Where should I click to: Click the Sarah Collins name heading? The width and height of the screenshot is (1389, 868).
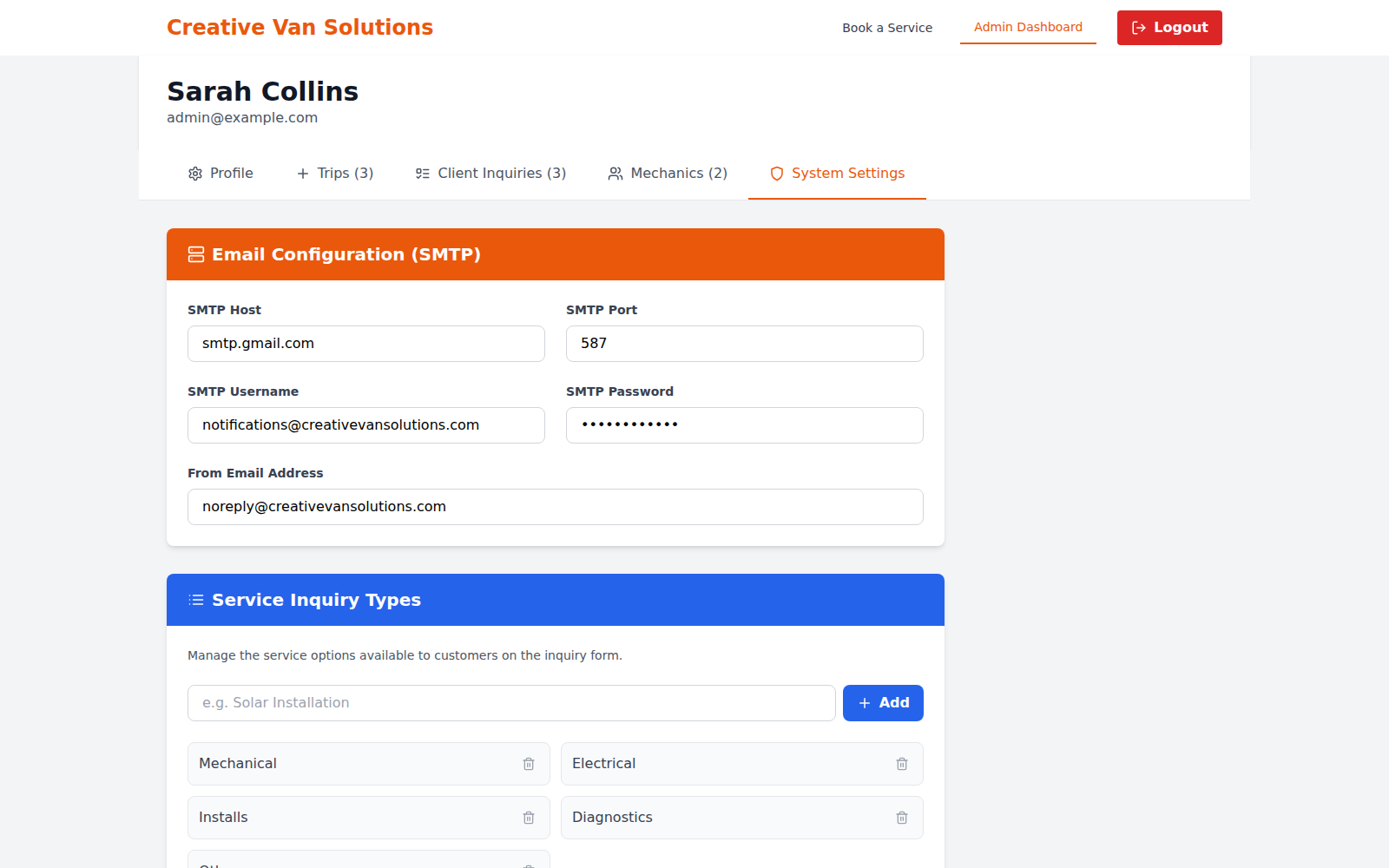262,91
